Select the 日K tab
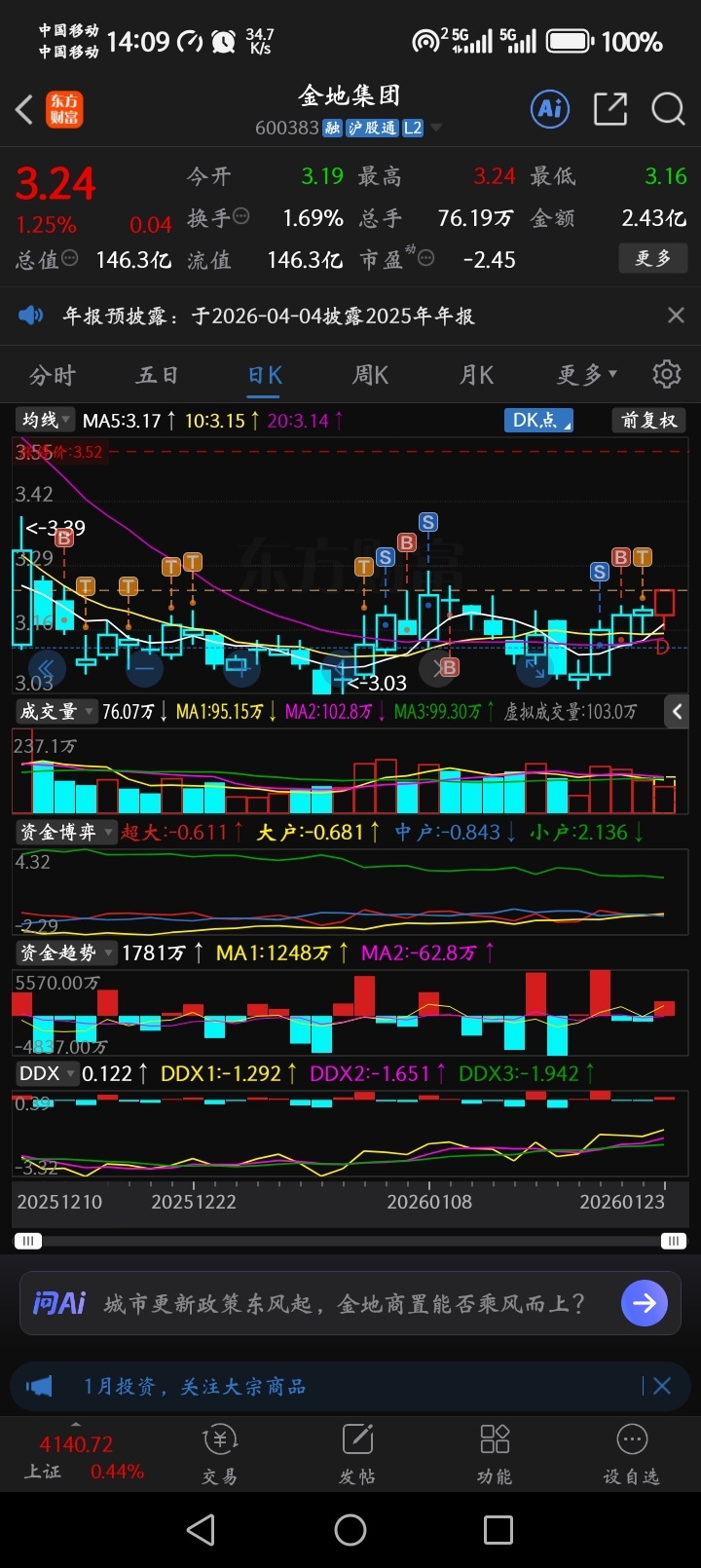Viewport: 701px width, 1568px height. tap(265, 375)
